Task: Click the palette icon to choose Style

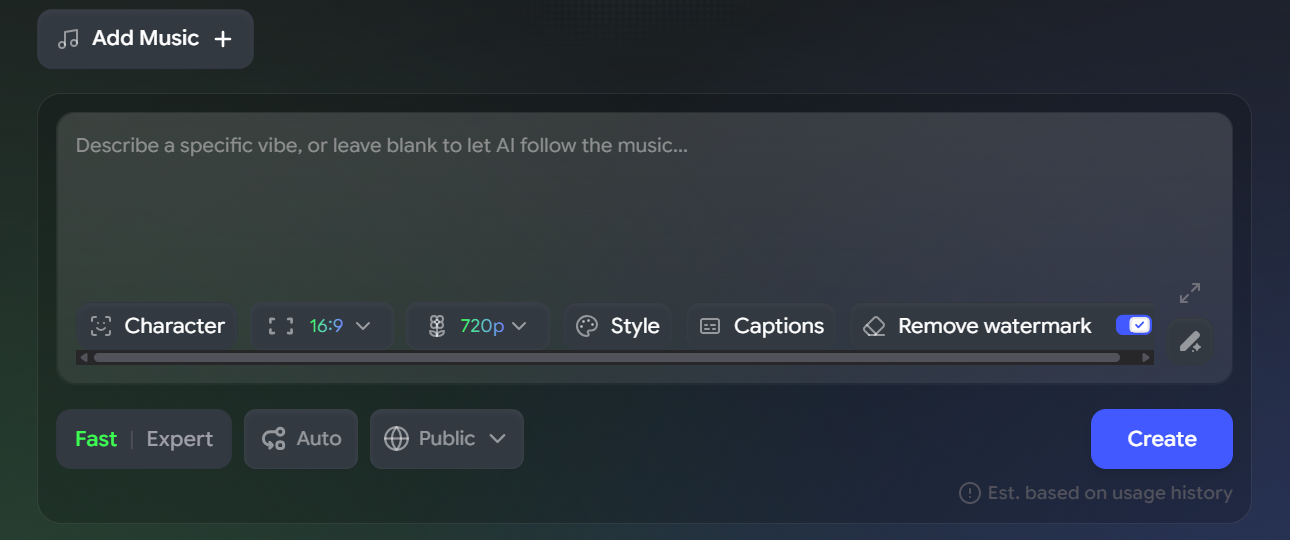Action: 587,326
